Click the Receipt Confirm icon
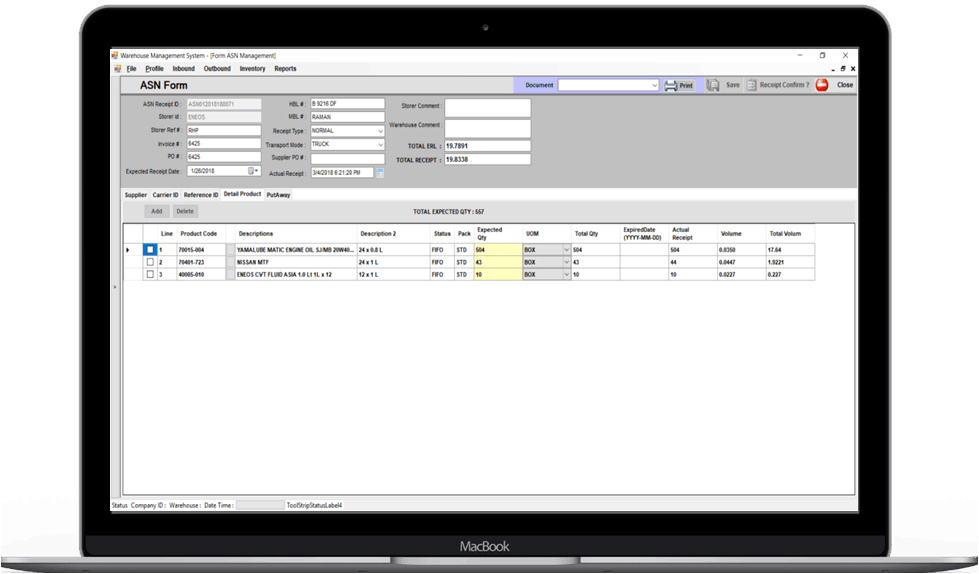The image size is (979, 574). [x=751, y=86]
